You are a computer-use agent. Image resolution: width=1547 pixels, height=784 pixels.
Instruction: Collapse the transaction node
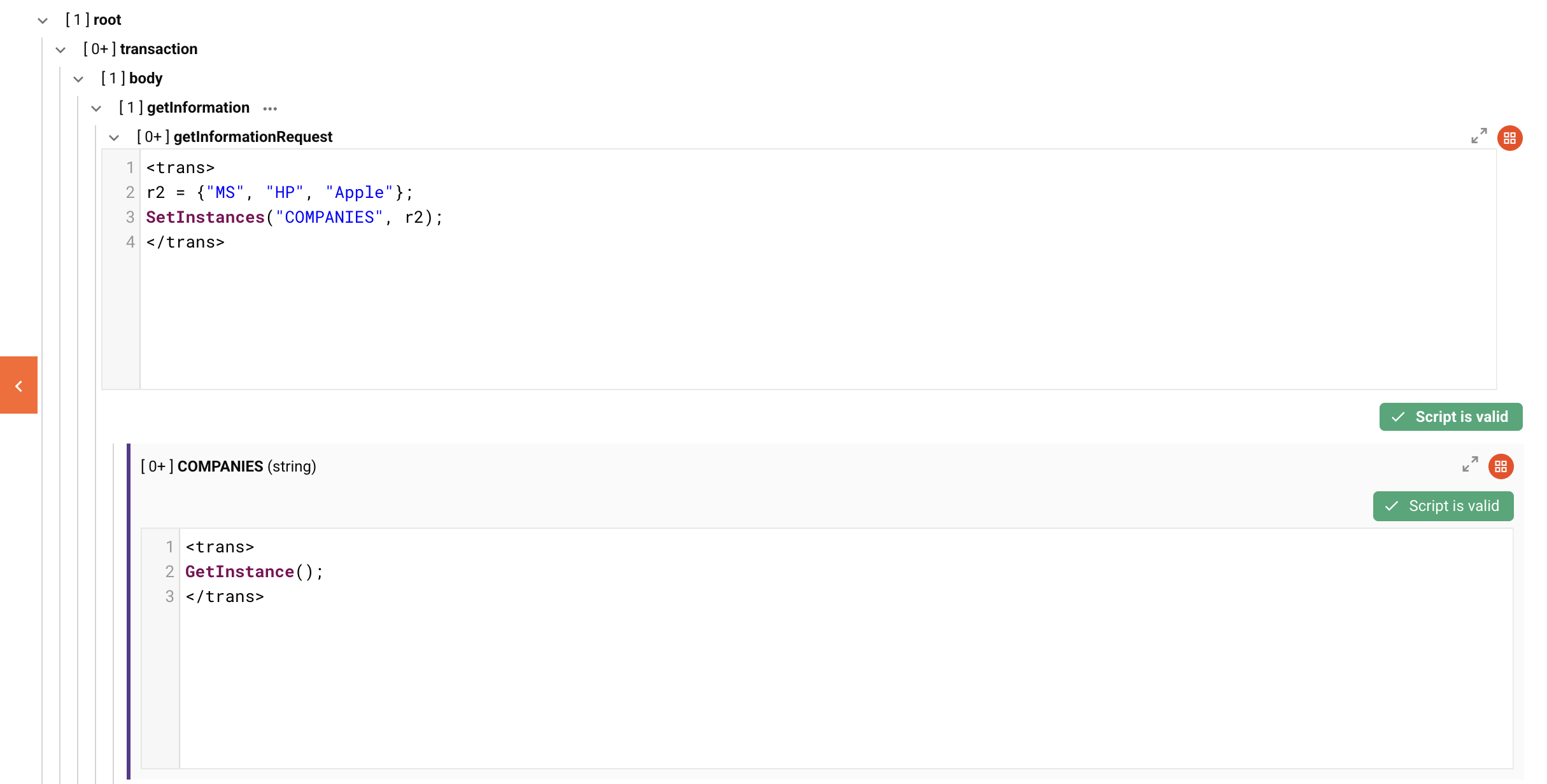click(60, 50)
